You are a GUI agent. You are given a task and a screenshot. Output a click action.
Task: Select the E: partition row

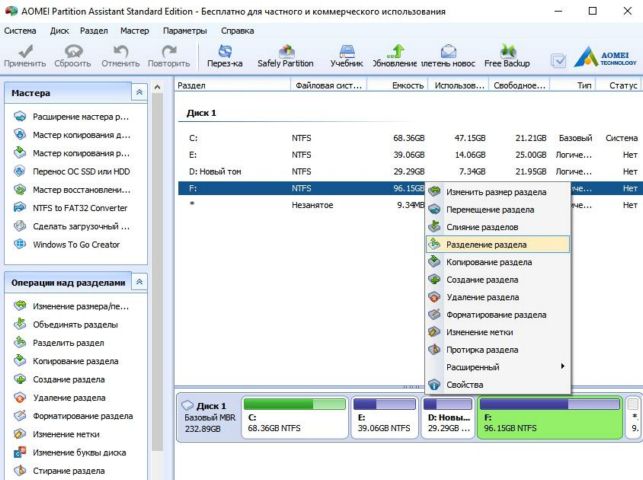pyautogui.click(x=408, y=155)
